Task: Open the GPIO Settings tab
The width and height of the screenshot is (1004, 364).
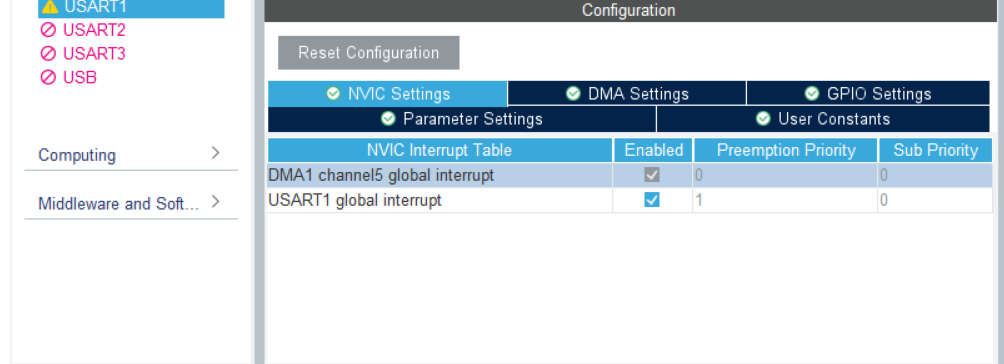Action: pos(868,94)
